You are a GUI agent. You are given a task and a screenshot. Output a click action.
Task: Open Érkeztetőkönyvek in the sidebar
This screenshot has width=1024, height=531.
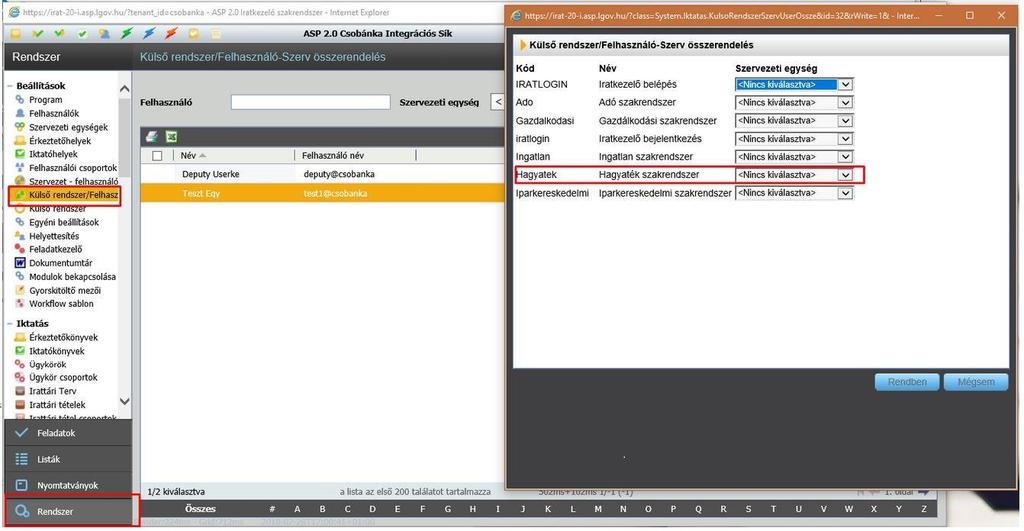click(63, 338)
